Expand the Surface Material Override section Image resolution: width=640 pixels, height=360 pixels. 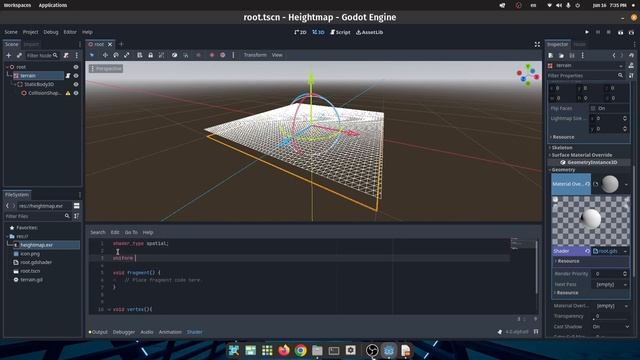click(x=582, y=155)
